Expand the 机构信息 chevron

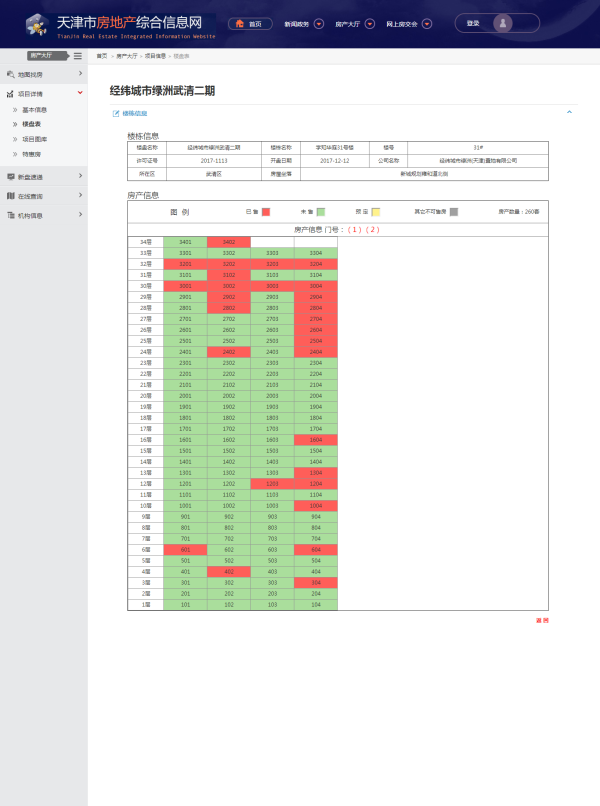click(x=80, y=214)
